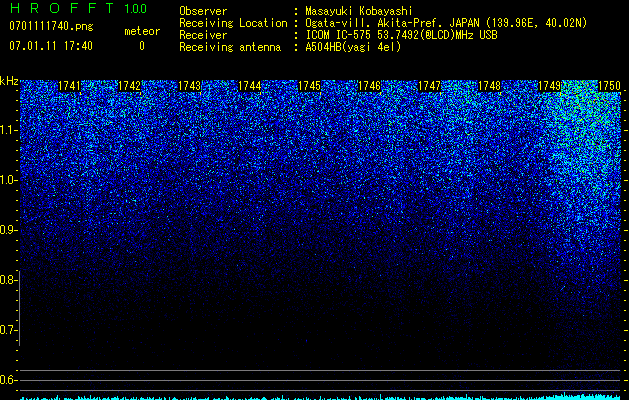Click the Receiving Location label
The width and height of the screenshot is (629, 400).
(233, 23)
